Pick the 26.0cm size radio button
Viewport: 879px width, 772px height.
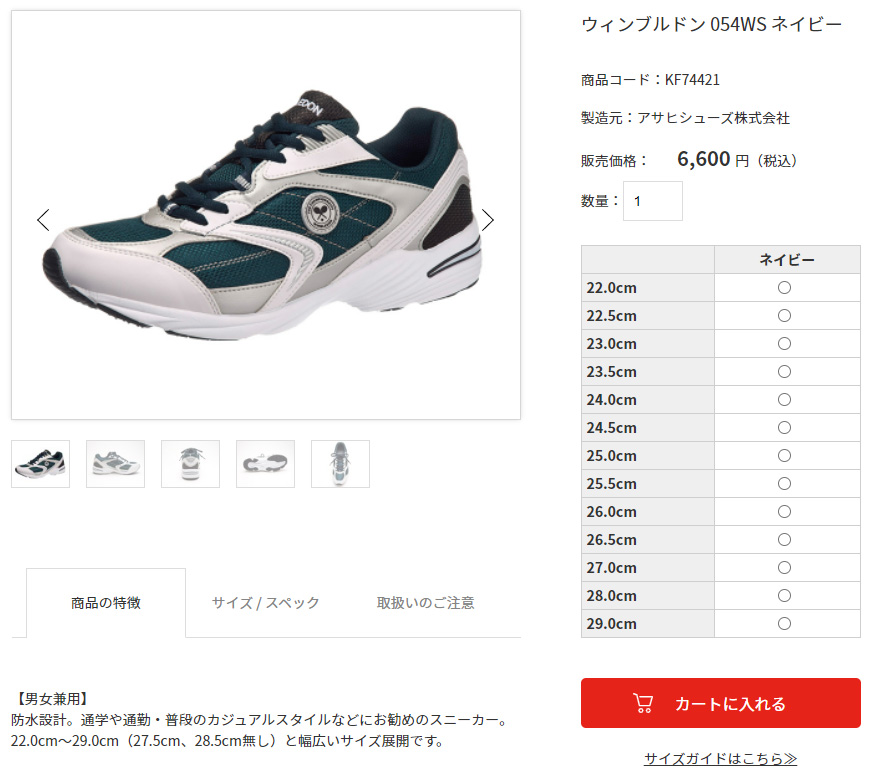784,512
